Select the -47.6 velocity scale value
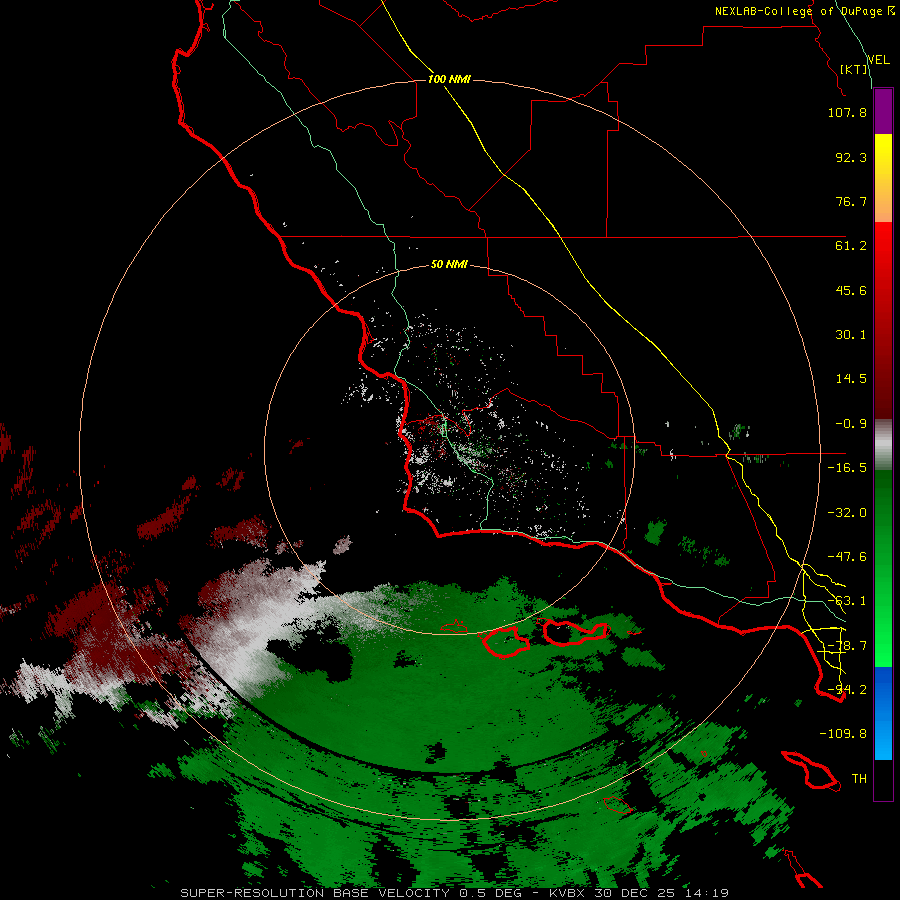The height and width of the screenshot is (900, 900). coord(847,557)
